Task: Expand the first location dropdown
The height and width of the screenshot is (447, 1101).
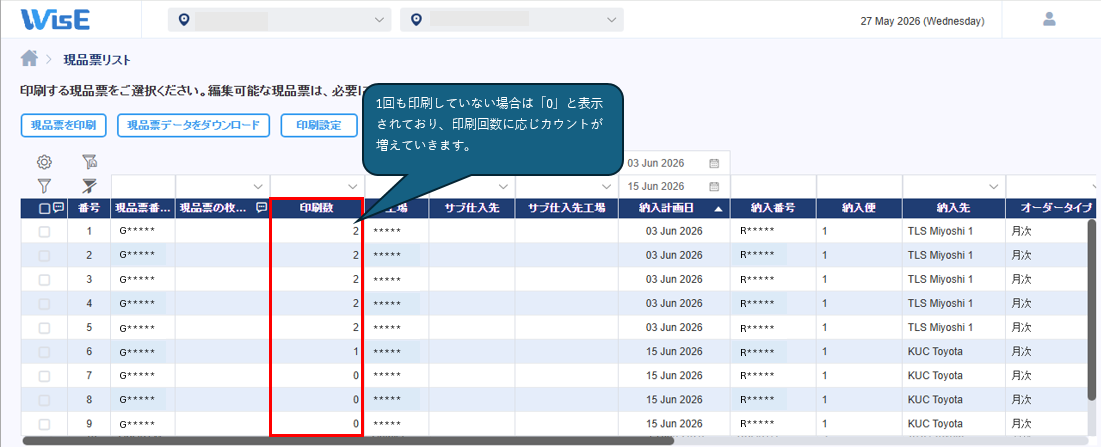Action: tap(279, 20)
